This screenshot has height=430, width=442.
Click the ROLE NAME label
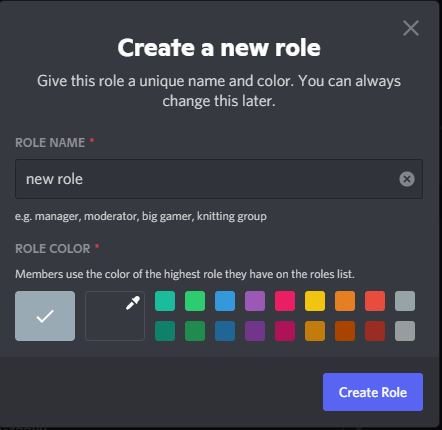pyautogui.click(x=50, y=143)
